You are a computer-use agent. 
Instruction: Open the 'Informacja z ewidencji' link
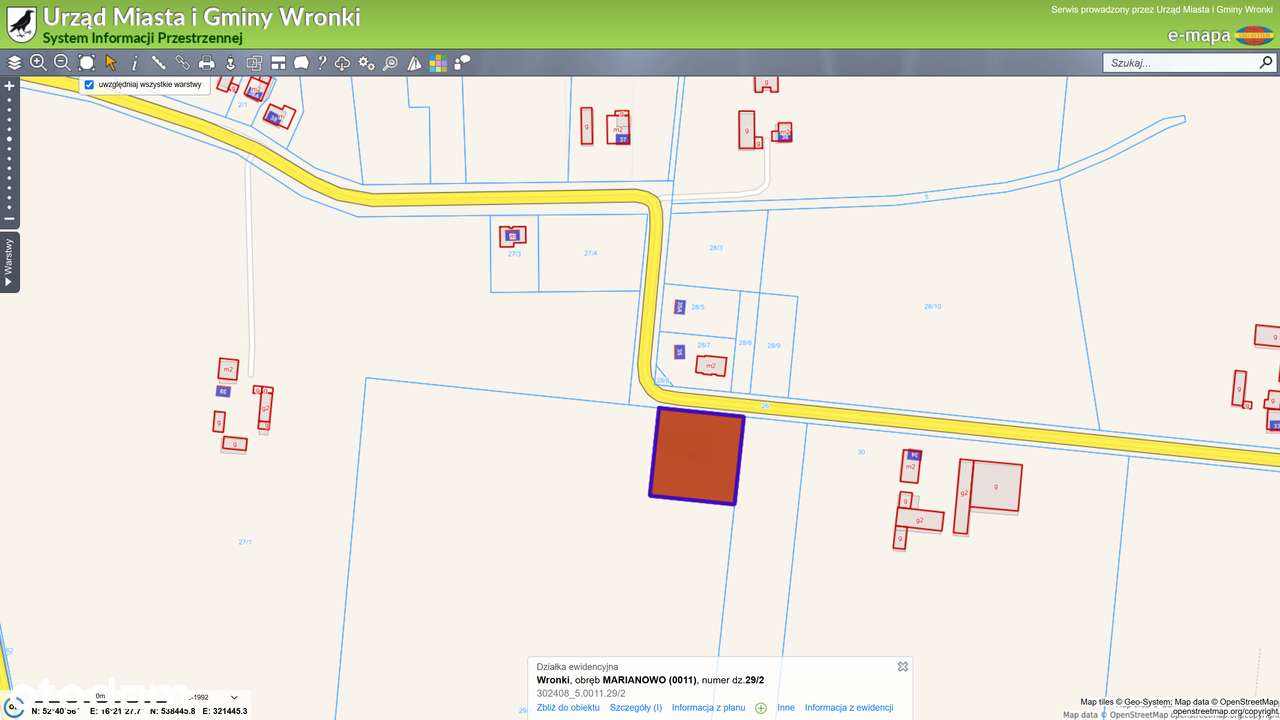(x=849, y=708)
